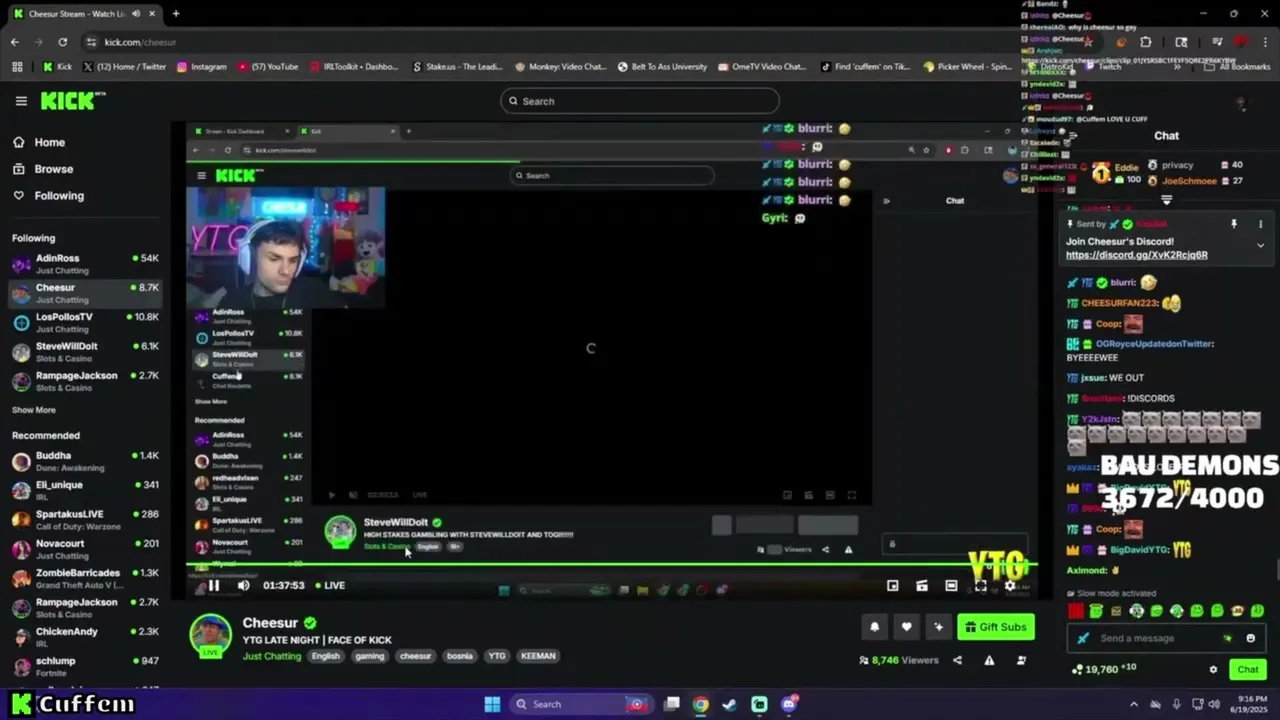
Task: Open the OmeTV Video Chat bookmark
Action: coord(761,67)
